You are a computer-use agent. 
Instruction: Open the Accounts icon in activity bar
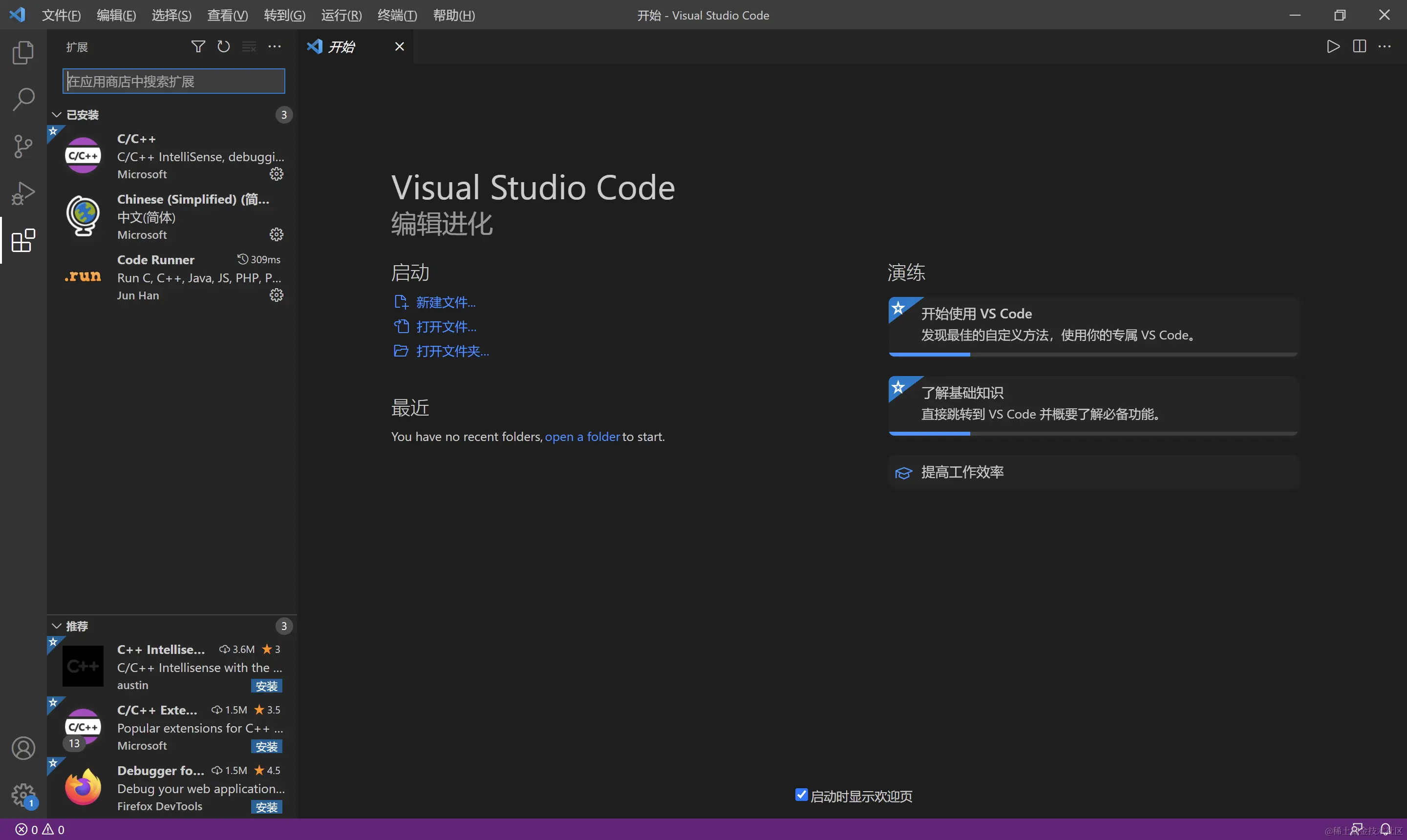22,748
